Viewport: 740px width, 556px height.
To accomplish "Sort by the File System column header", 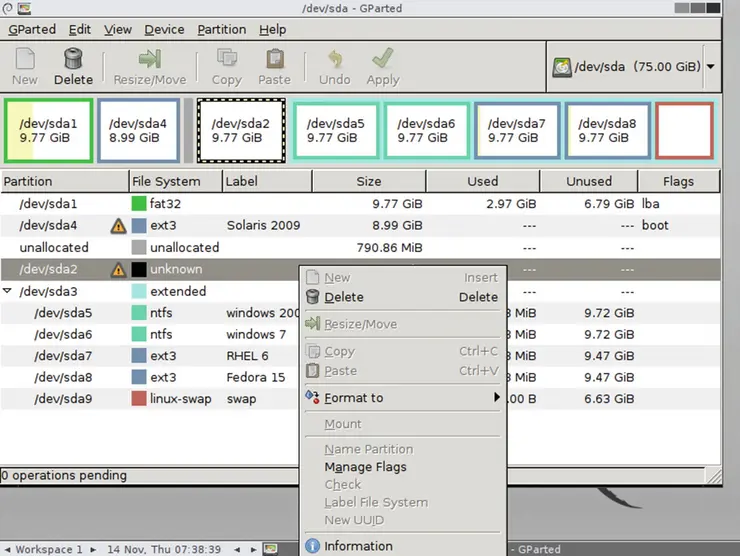I will click(x=174, y=181).
